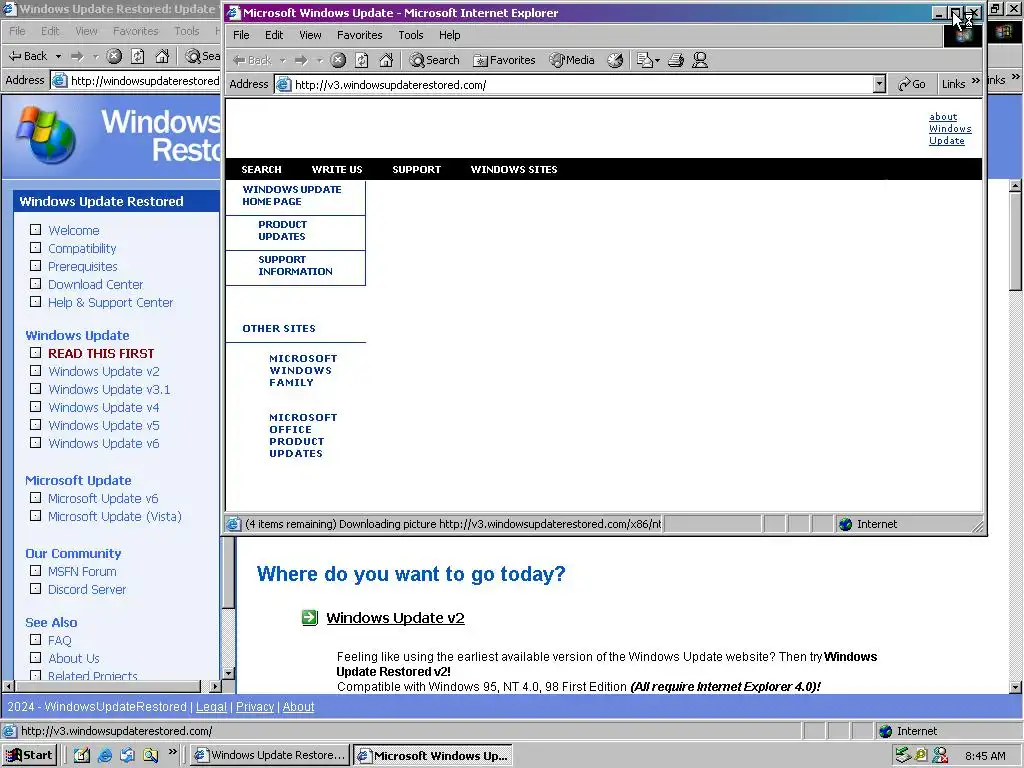Click Windows Update v2 heading link

point(395,618)
